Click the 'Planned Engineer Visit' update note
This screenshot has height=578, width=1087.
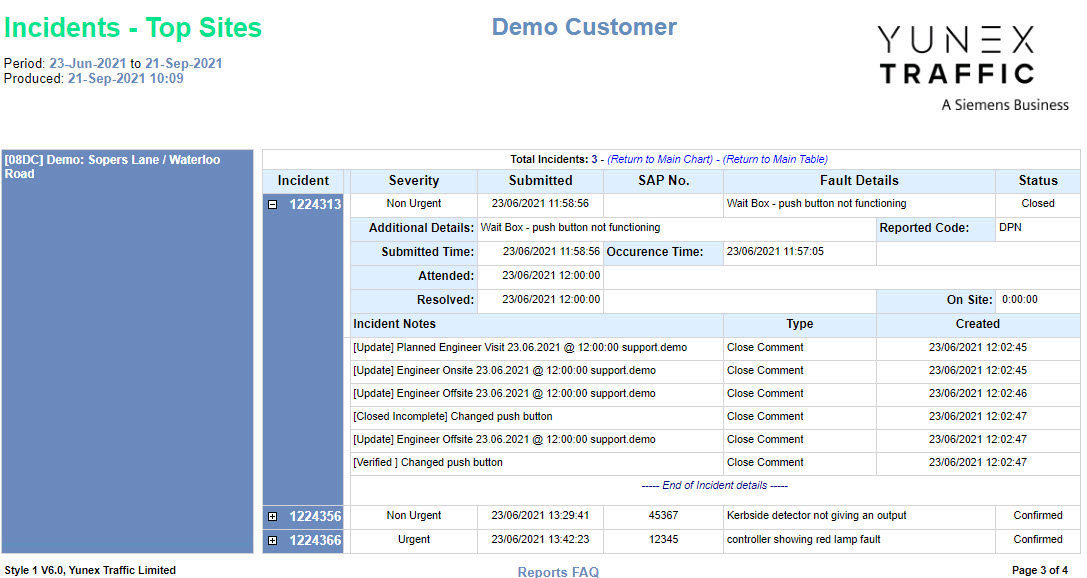520,347
